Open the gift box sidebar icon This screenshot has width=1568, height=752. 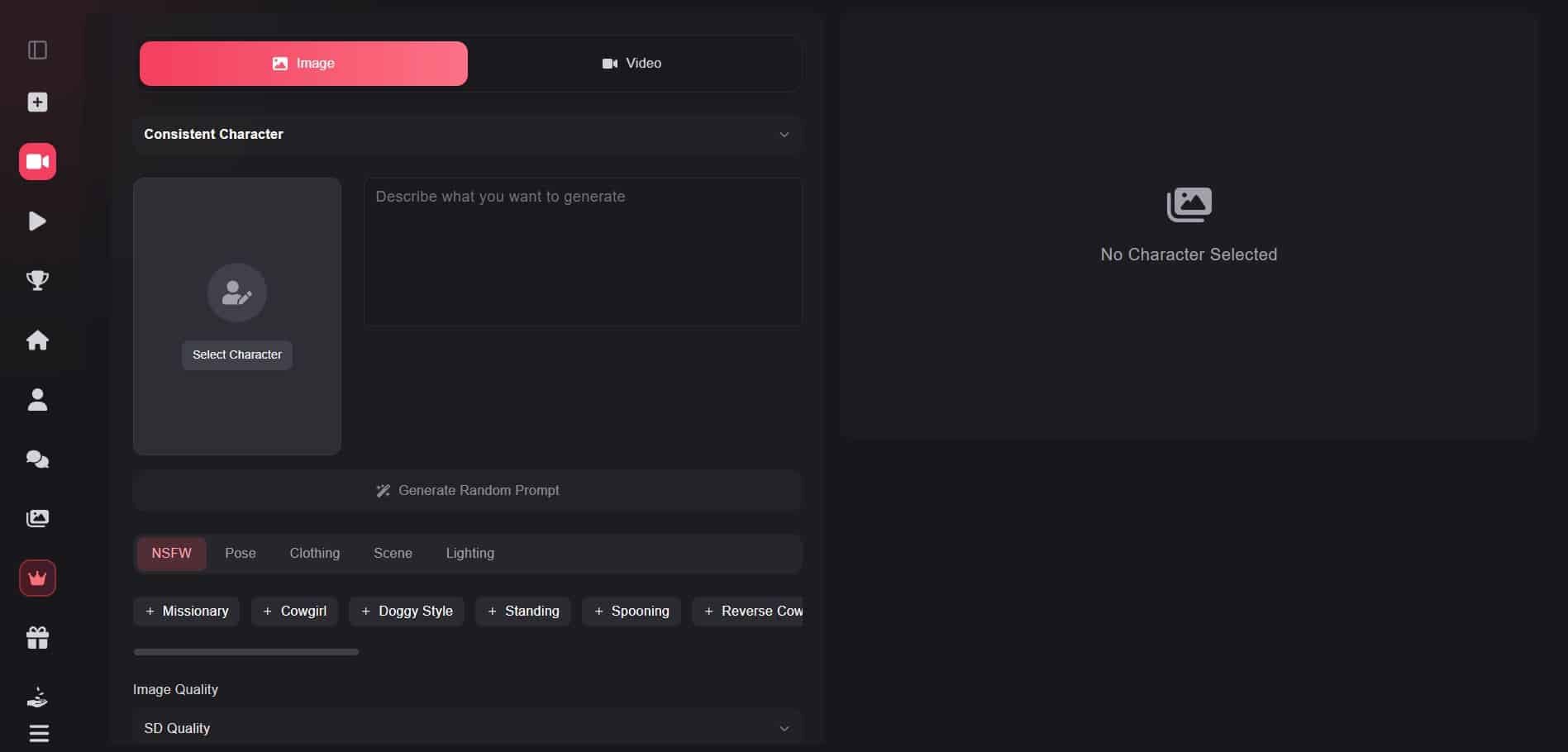click(x=37, y=637)
